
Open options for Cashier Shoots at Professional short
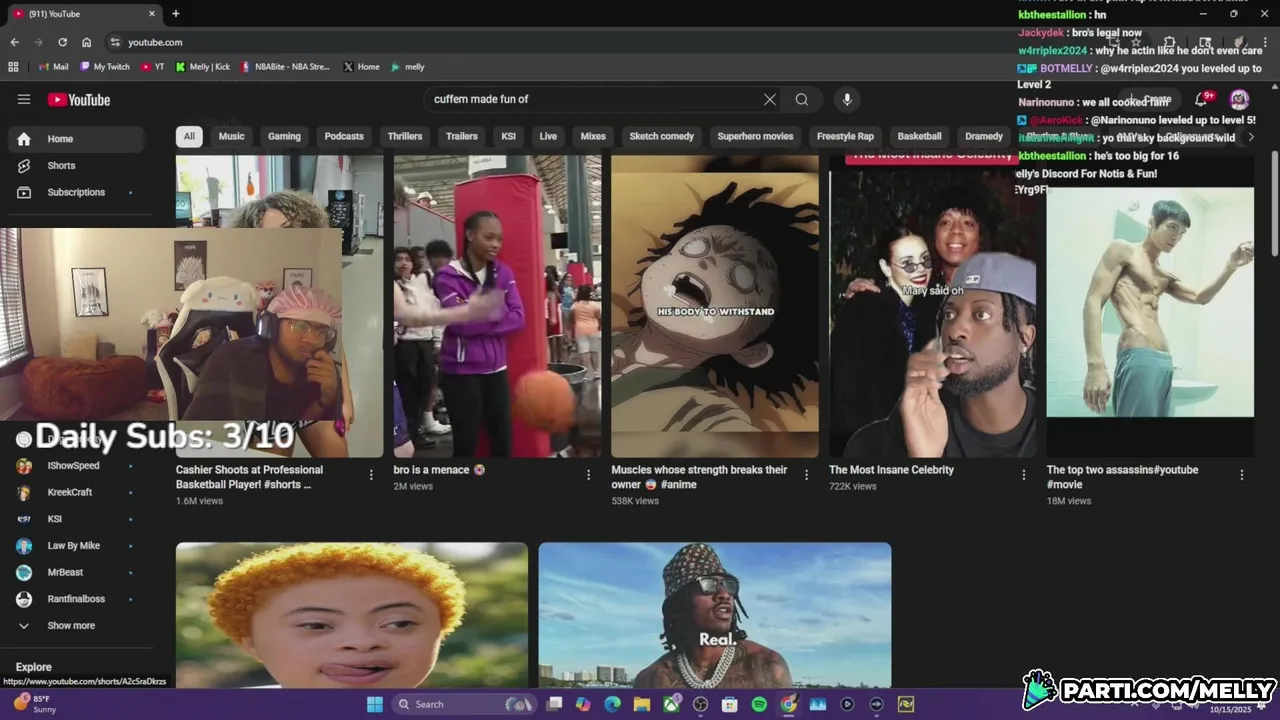tap(371, 475)
